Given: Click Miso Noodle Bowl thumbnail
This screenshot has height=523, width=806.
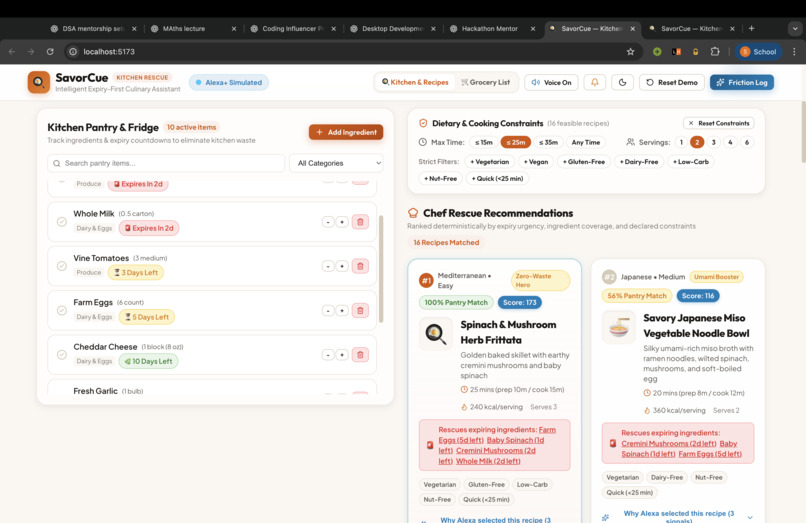Looking at the screenshot, I should point(618,327).
